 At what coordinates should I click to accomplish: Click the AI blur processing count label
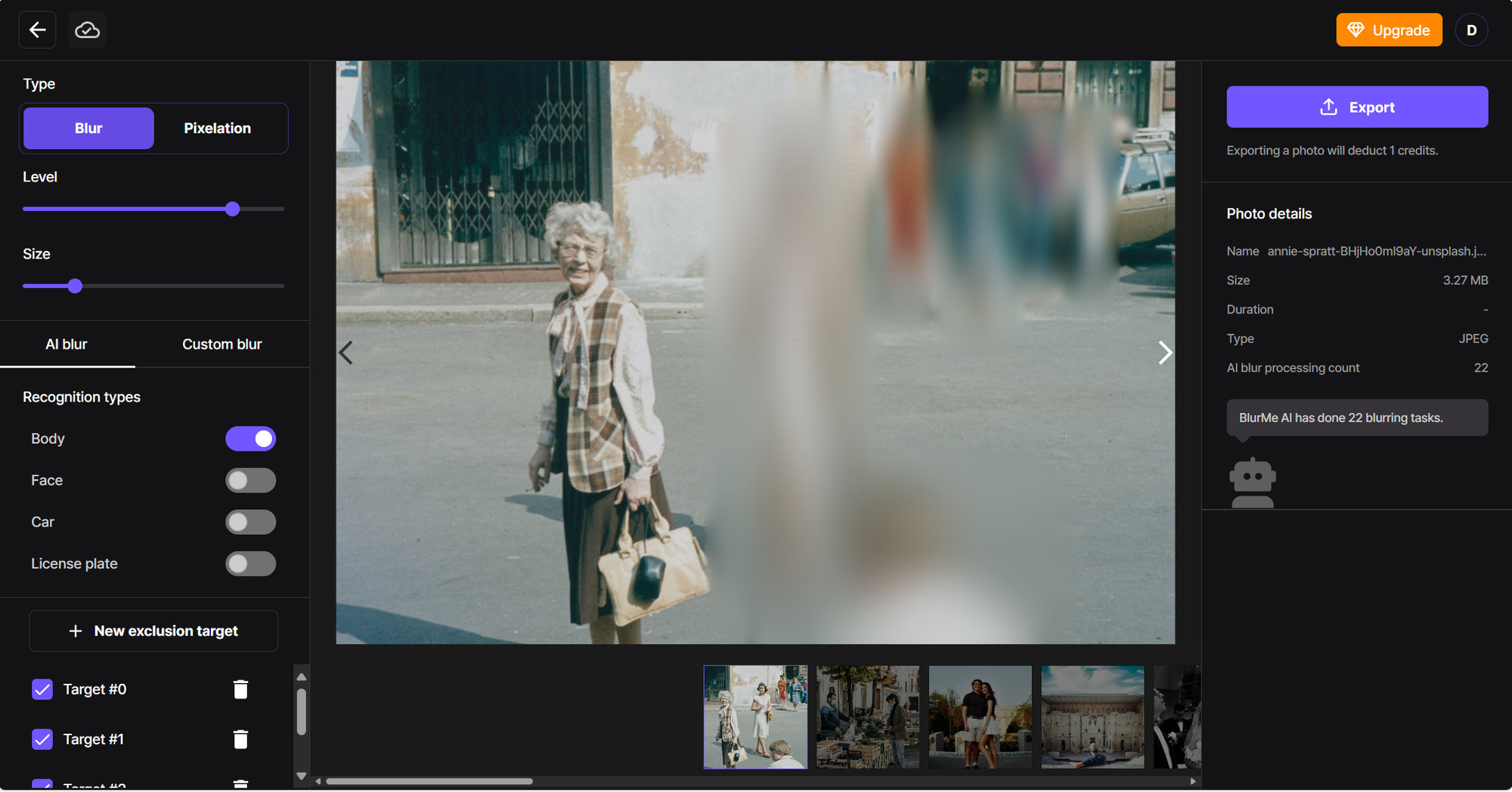point(1293,368)
